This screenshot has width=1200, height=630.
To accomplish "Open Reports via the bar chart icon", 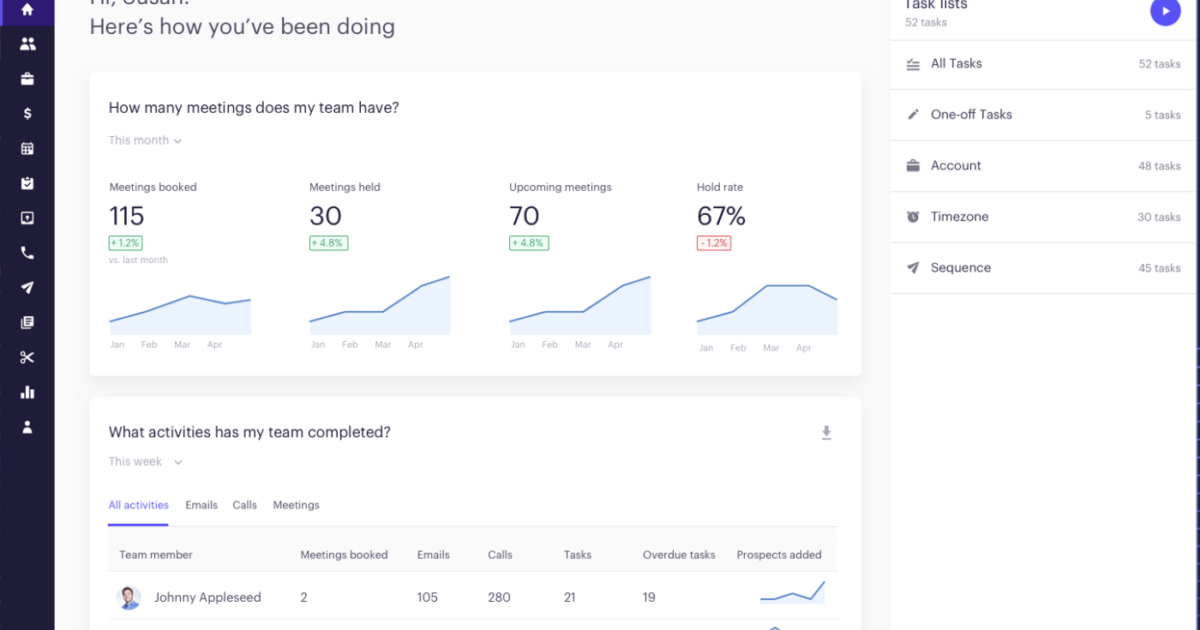I will 26,392.
